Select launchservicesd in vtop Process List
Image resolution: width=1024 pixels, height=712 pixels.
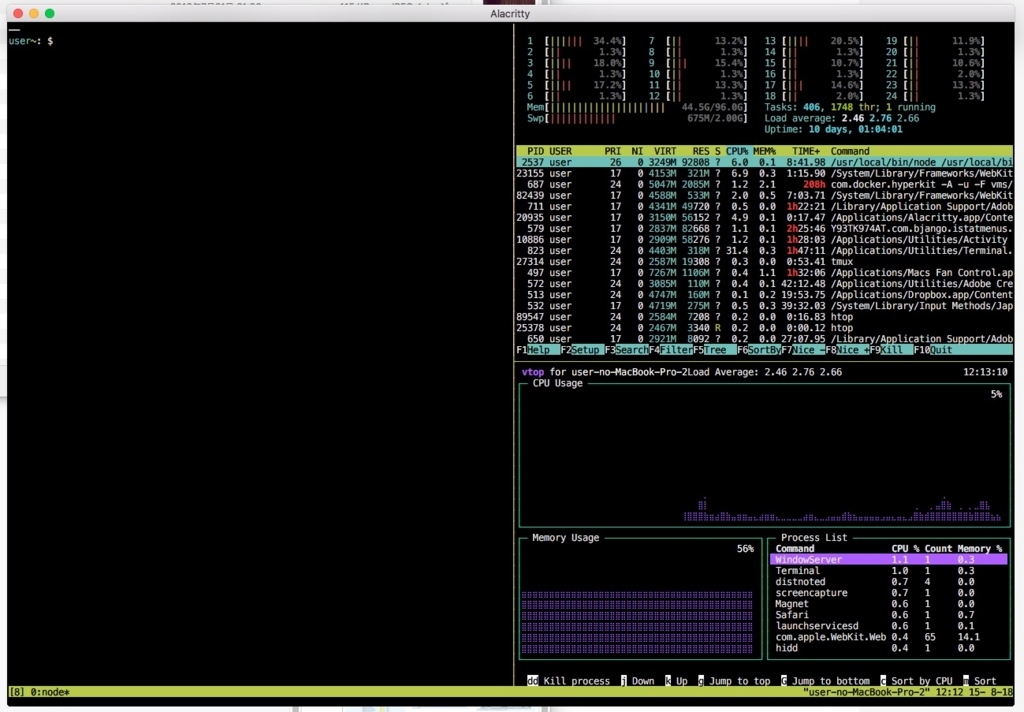click(x=888, y=626)
